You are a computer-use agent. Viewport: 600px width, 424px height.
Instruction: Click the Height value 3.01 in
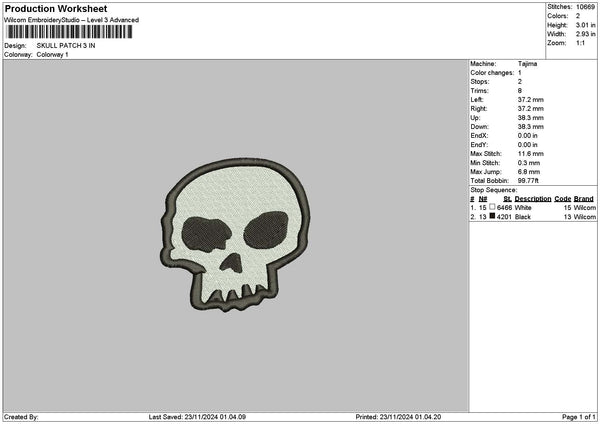coord(585,25)
